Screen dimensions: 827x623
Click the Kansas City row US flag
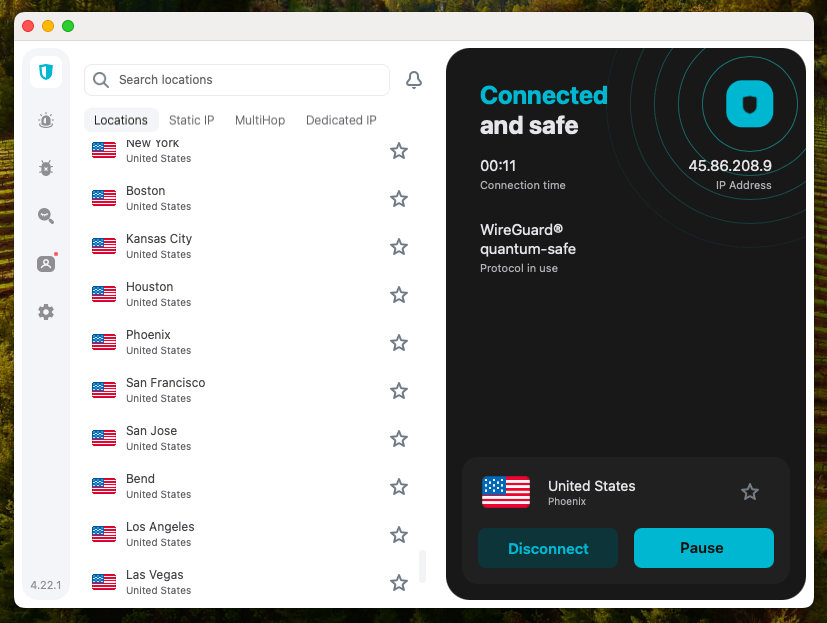pos(104,246)
